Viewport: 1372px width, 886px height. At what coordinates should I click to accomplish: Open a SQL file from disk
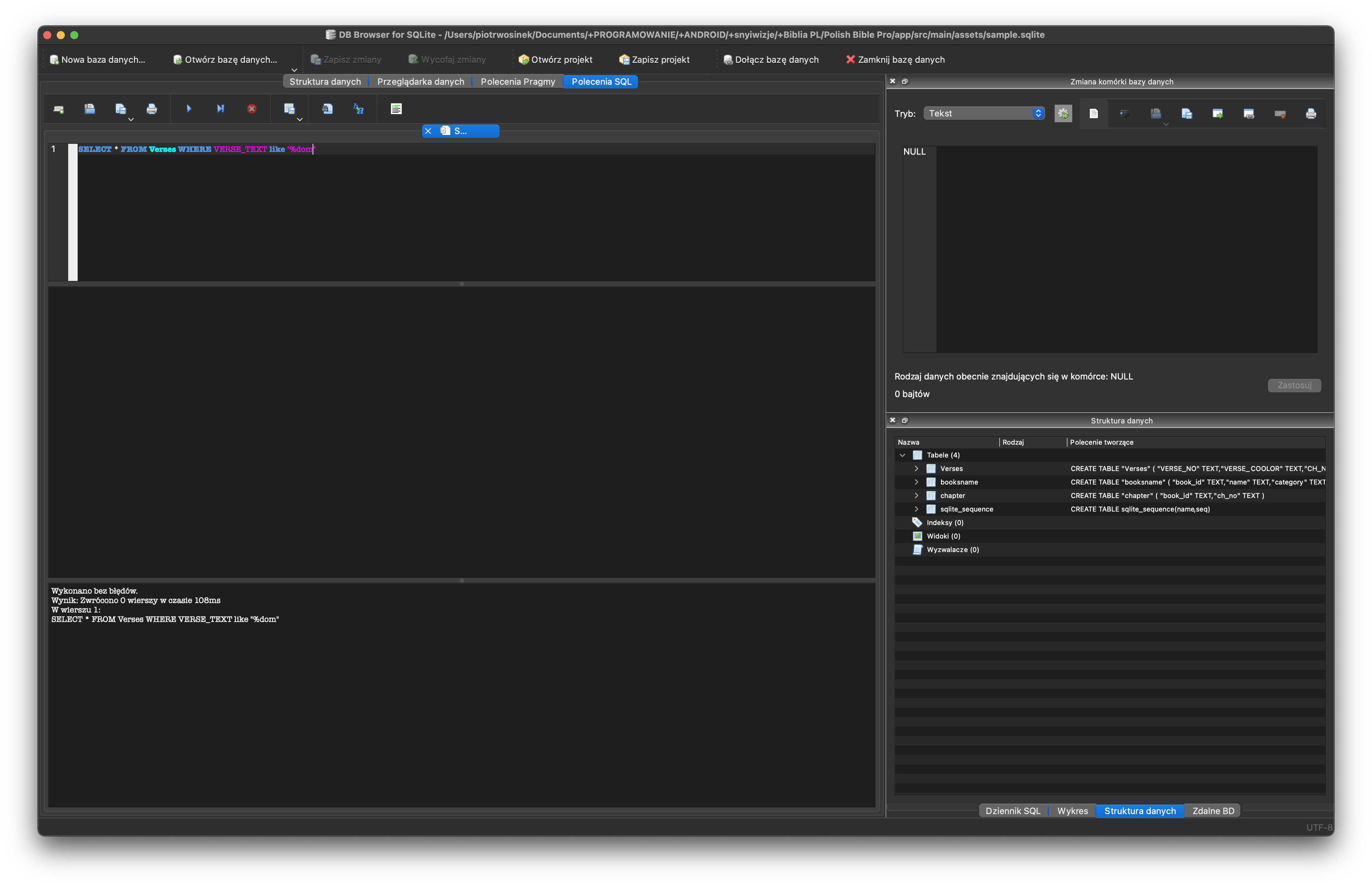pos(90,109)
